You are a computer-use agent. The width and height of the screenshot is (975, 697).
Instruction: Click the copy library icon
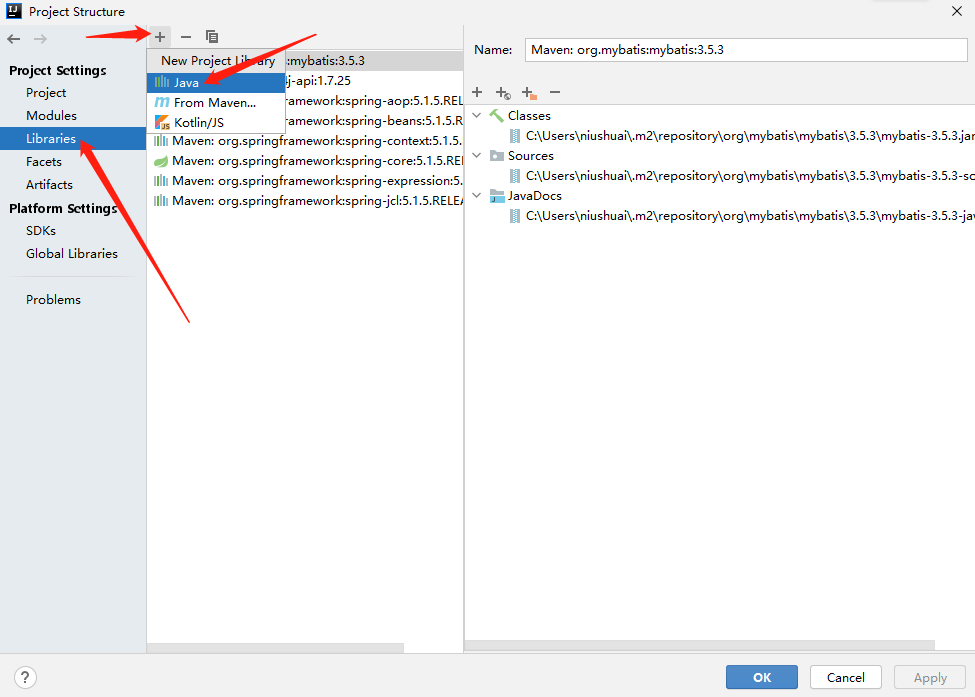[x=212, y=37]
